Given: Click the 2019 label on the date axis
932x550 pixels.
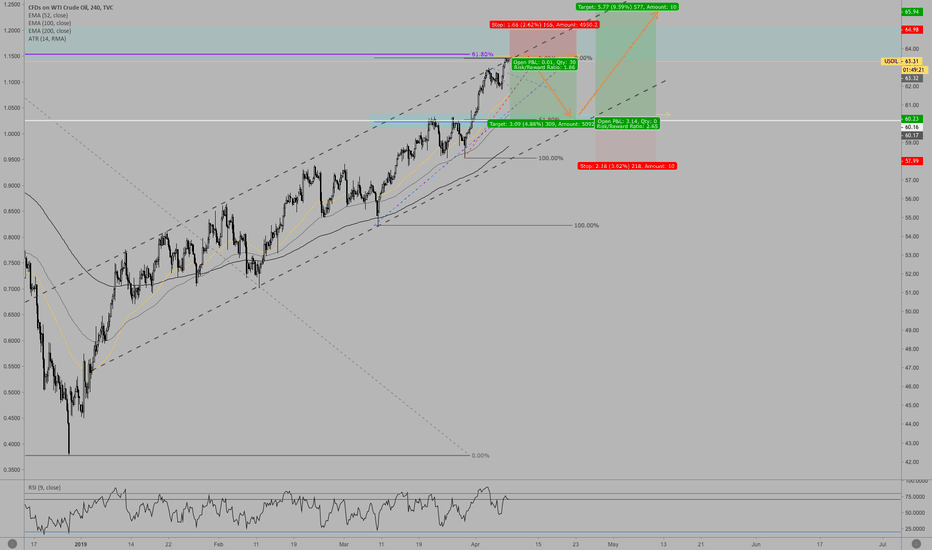Looking at the screenshot, I should (81, 544).
